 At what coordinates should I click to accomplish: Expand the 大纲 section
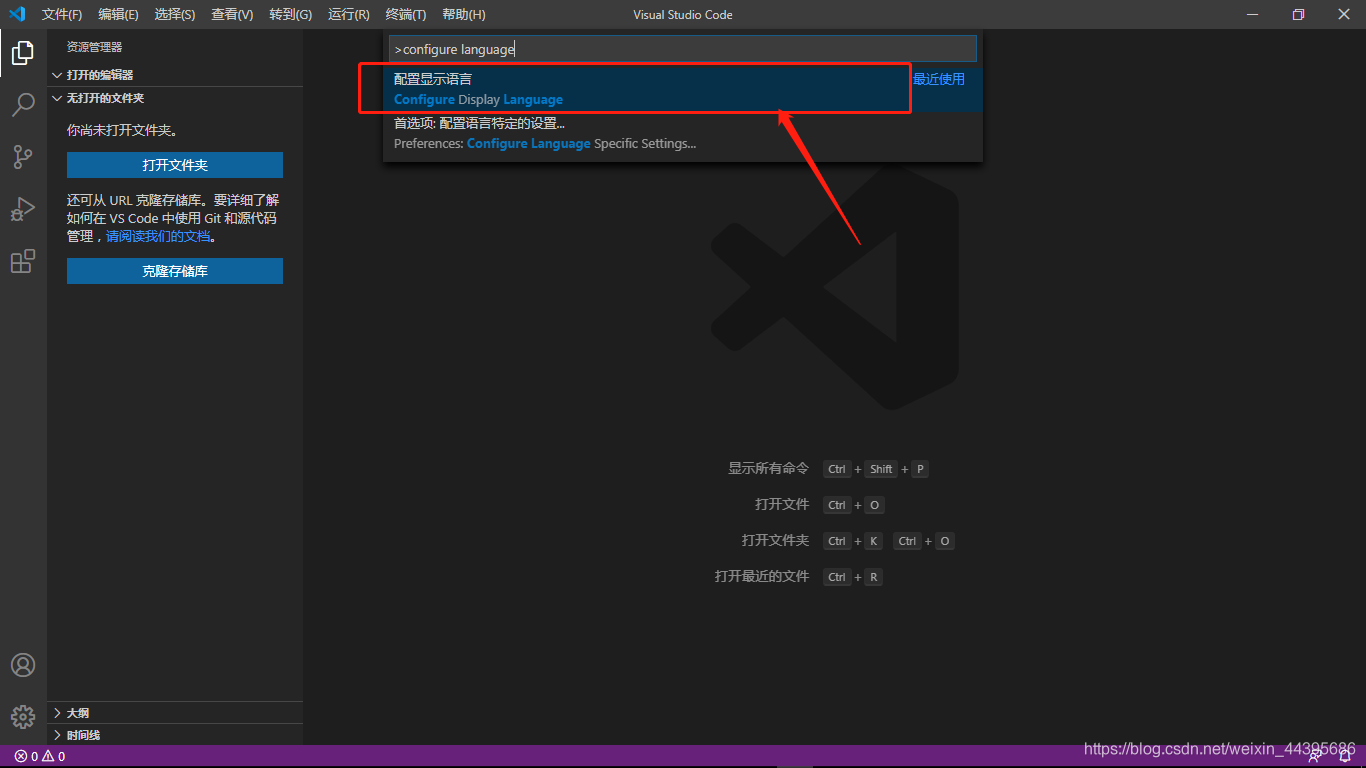pos(175,713)
